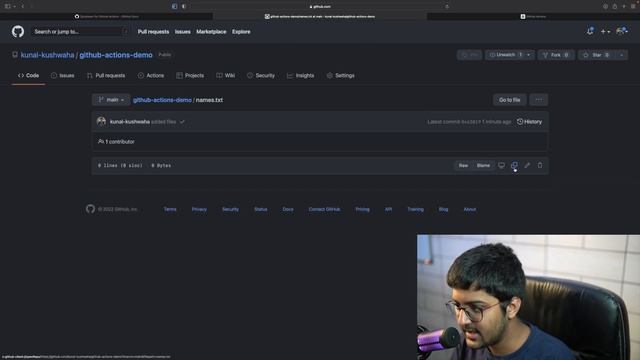Open the Raw file view
Image resolution: width=640 pixels, height=360 pixels.
click(463, 165)
